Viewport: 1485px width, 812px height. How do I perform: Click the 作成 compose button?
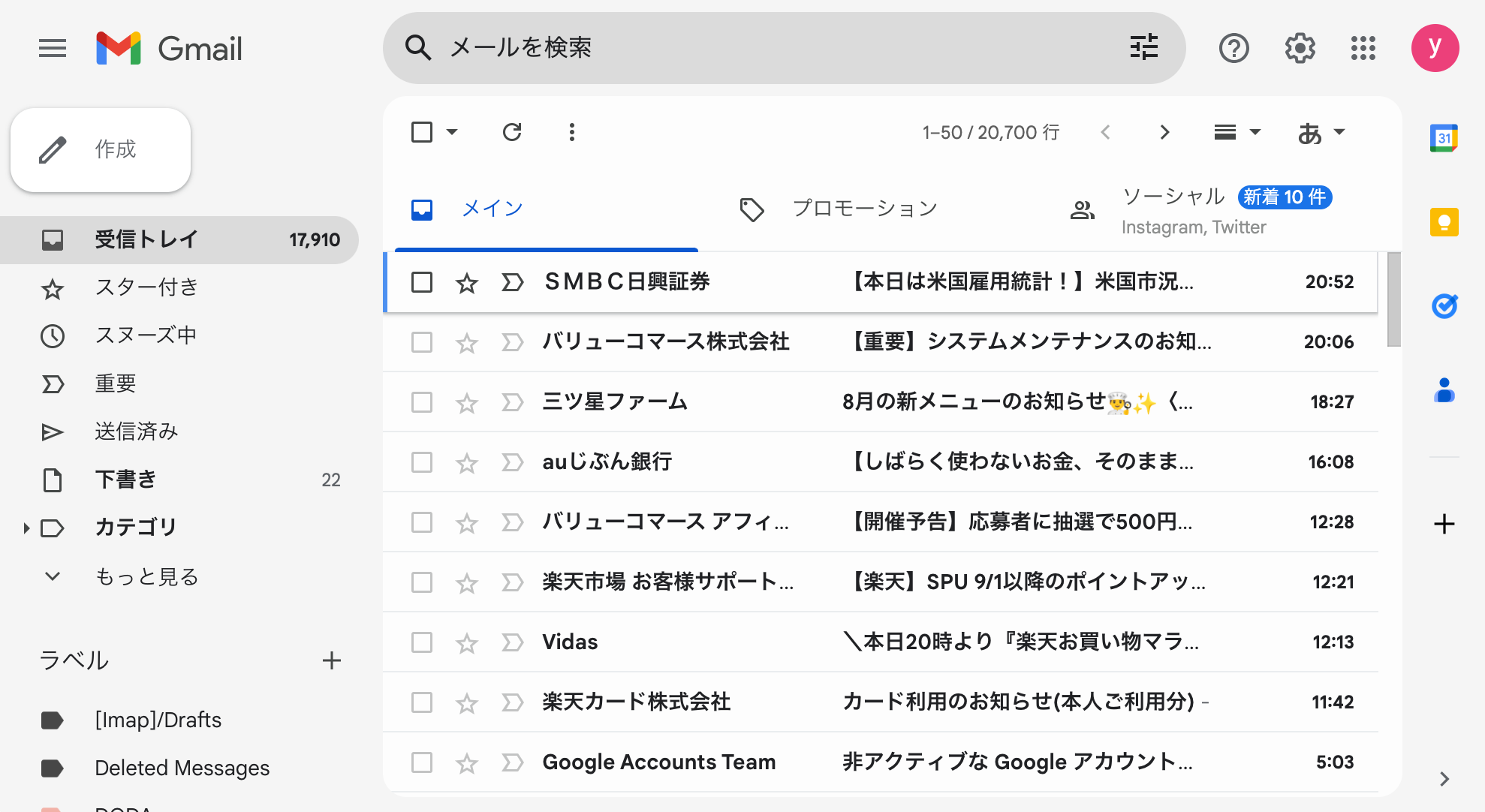[101, 149]
